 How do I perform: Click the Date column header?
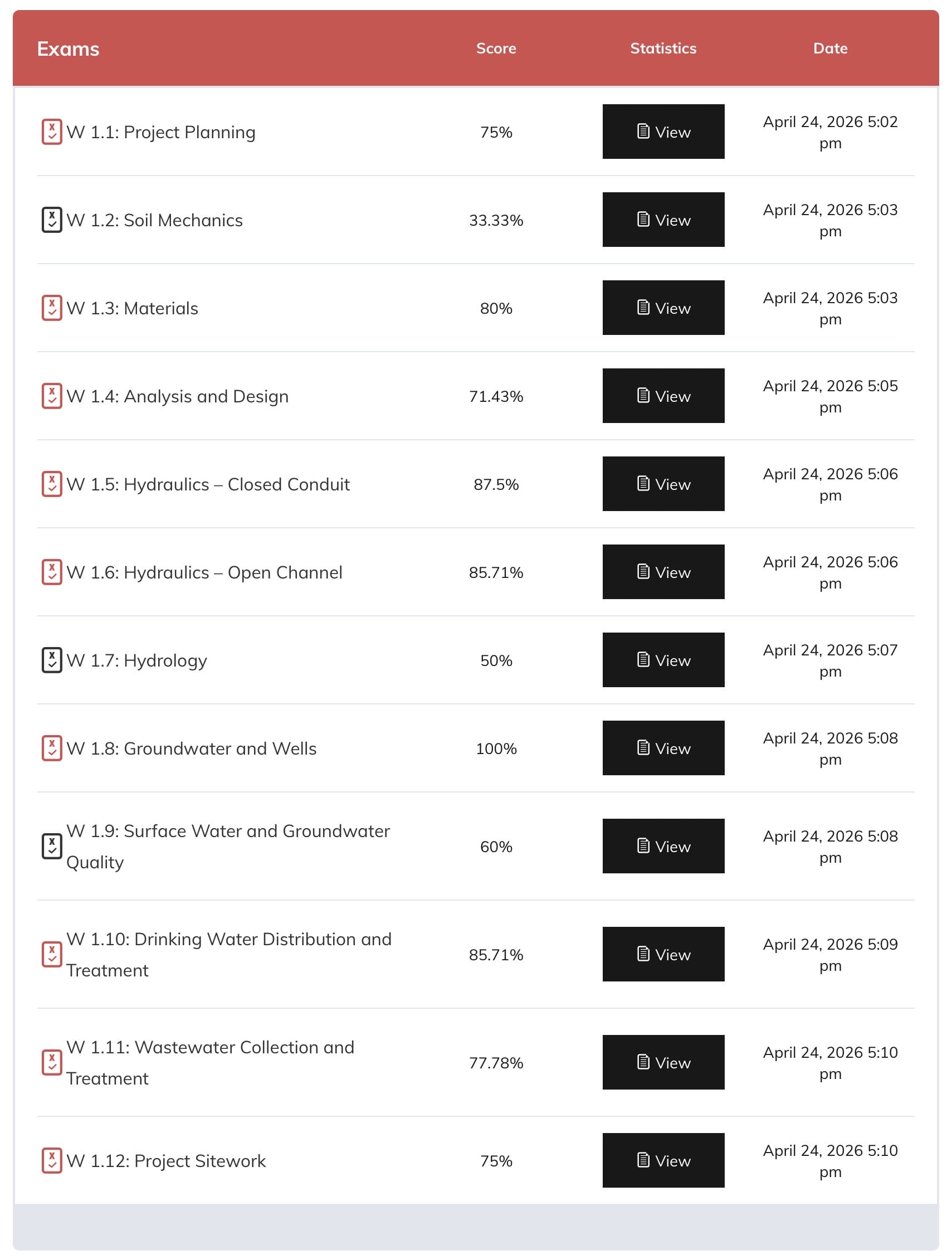coord(829,48)
